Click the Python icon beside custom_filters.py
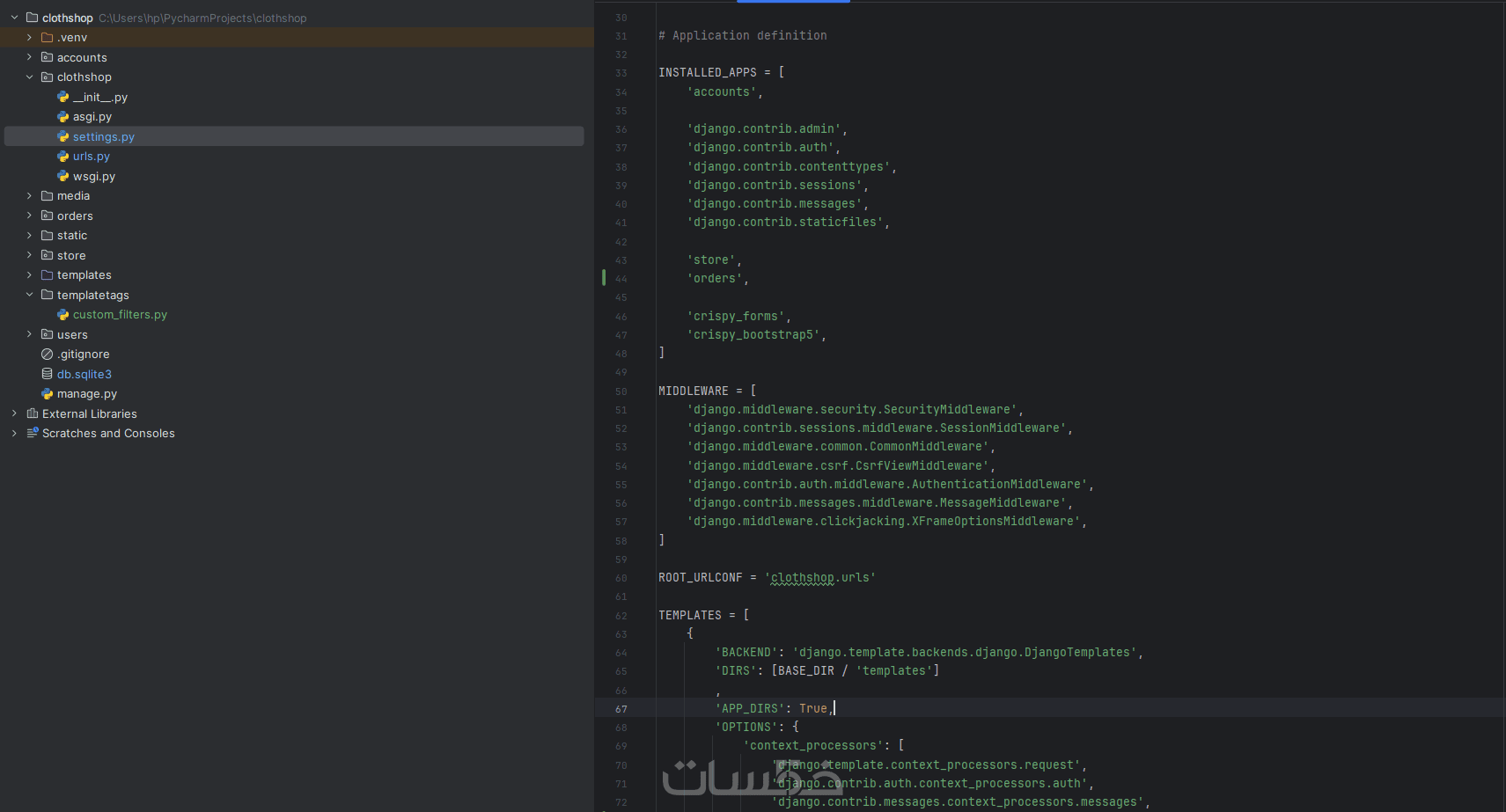 (x=63, y=315)
